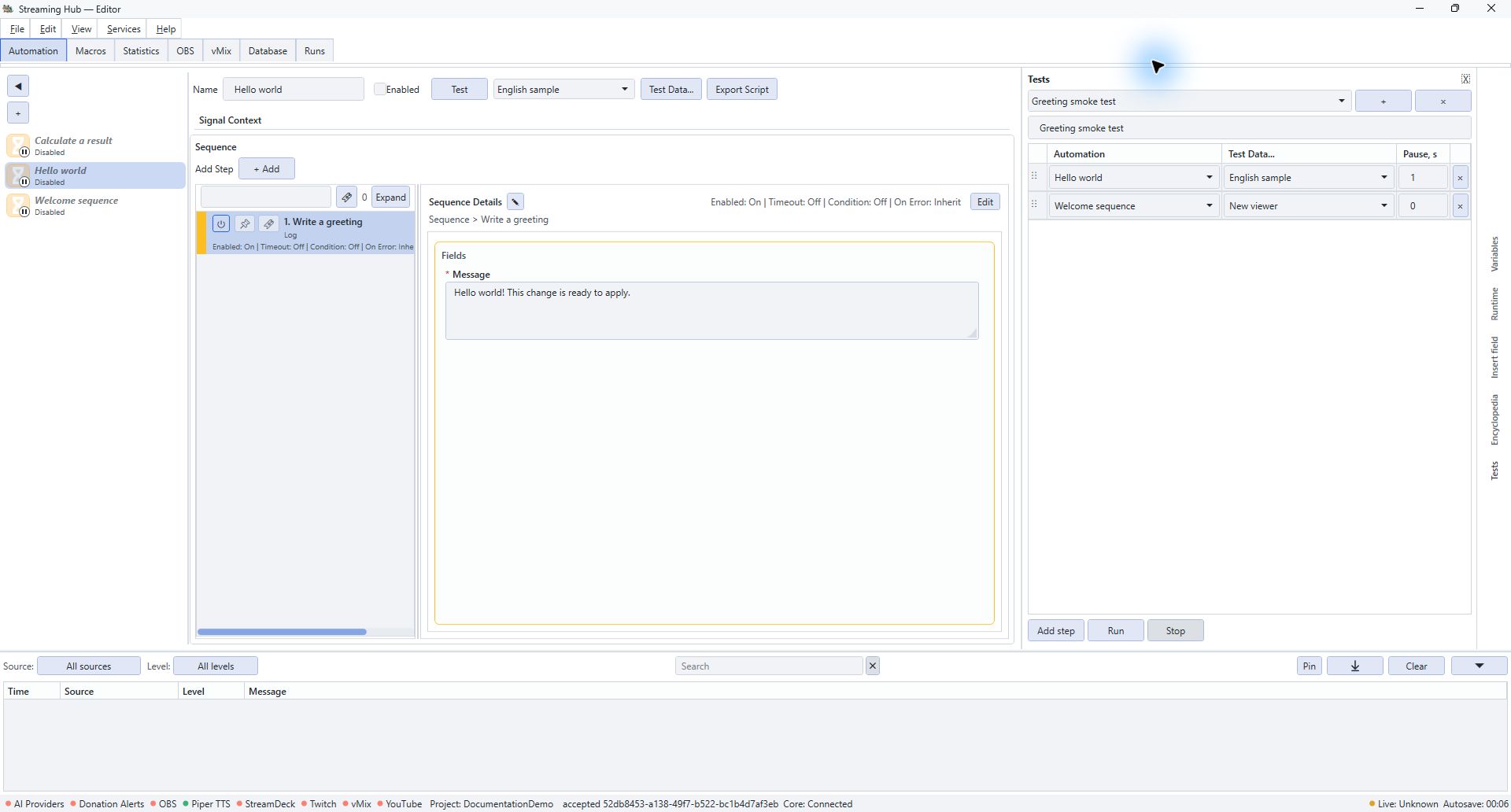The height and width of the screenshot is (812, 1511).
Task: Toggle the Enabled checkbox for the automation
Action: 379,89
